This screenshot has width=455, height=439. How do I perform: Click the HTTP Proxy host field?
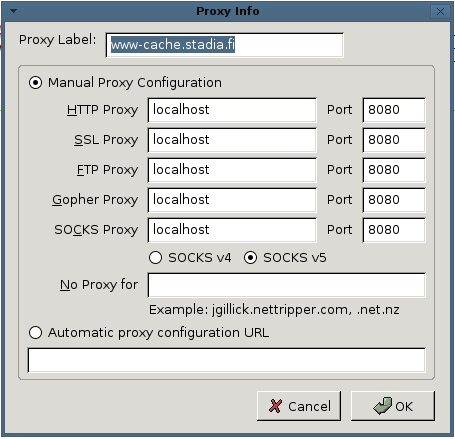[x=232, y=110]
